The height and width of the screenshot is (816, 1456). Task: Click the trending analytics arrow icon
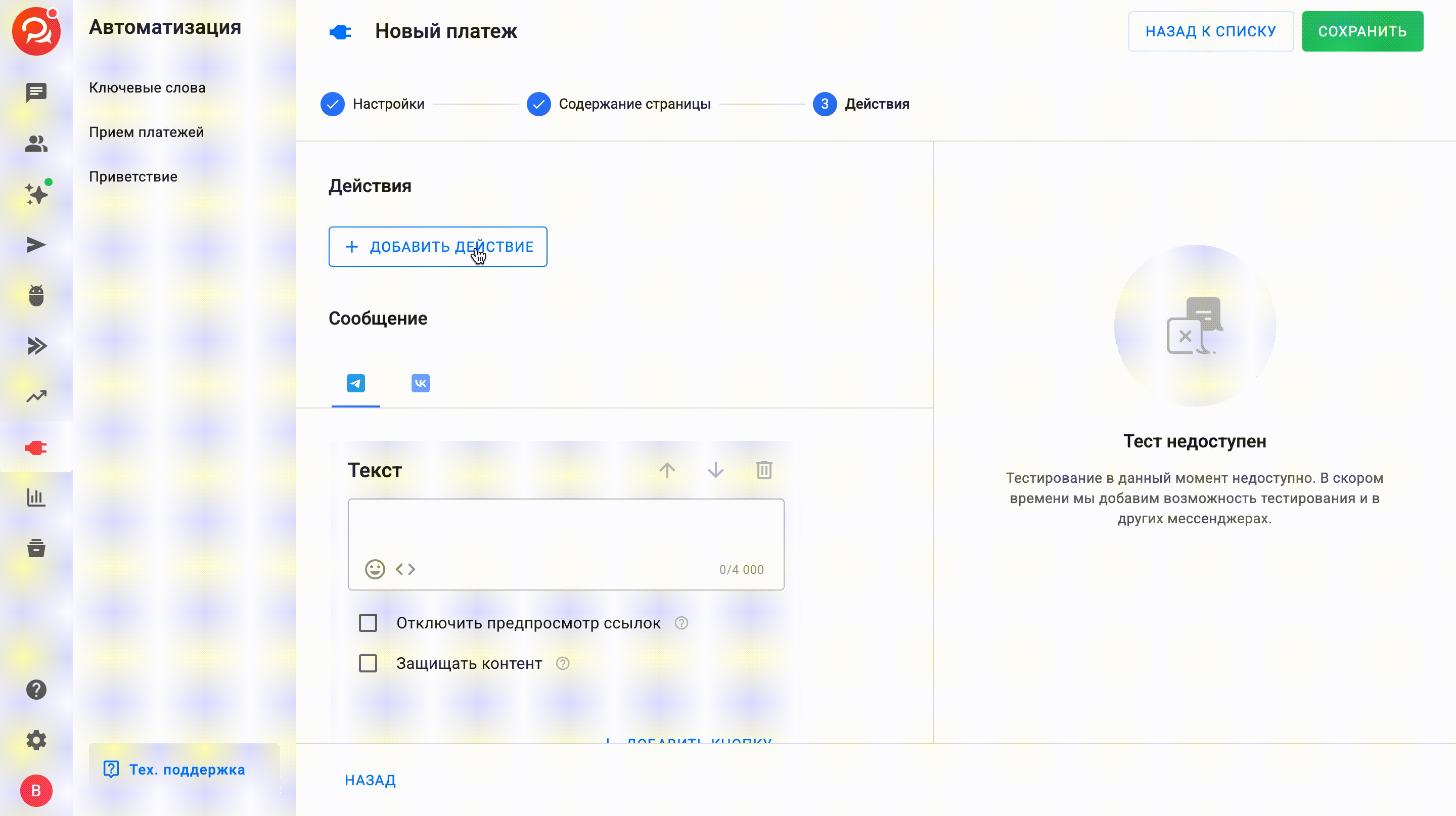36,397
